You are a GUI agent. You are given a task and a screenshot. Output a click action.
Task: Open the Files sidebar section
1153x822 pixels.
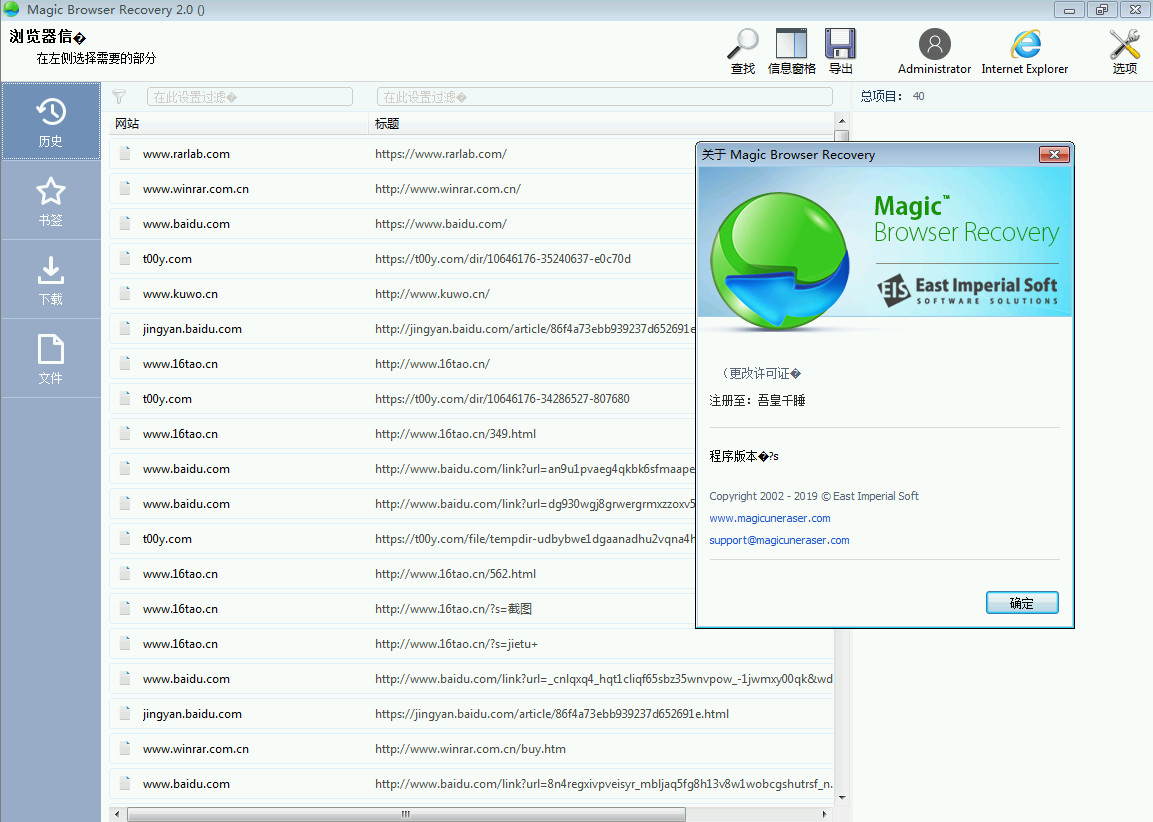(51, 358)
